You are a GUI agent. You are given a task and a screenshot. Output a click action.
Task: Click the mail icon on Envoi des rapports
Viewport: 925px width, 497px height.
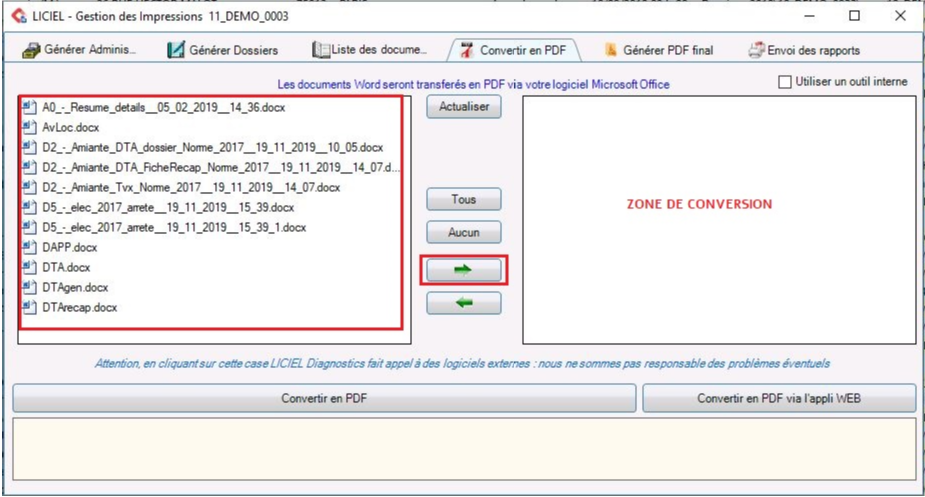(756, 50)
